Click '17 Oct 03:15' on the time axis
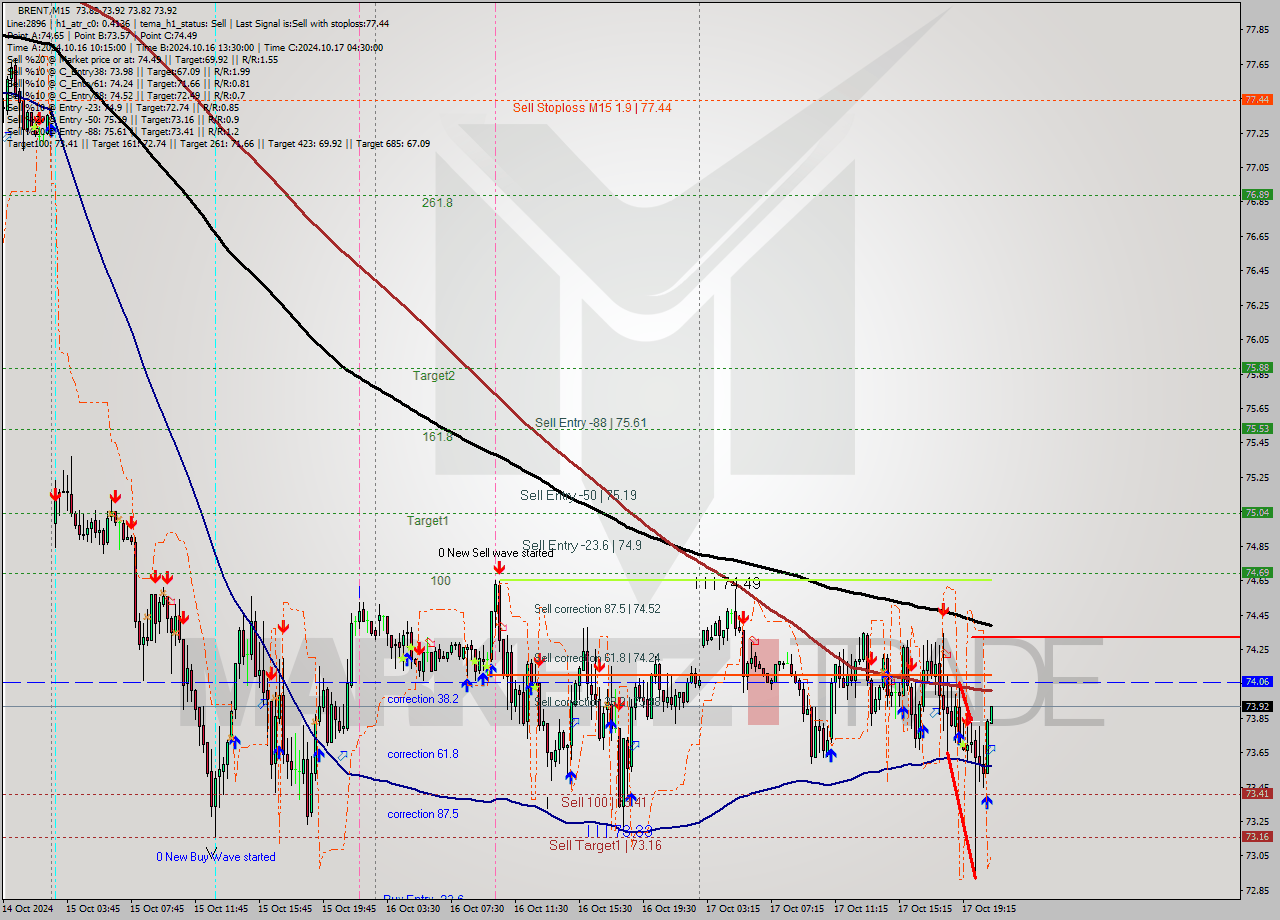 click(733, 909)
